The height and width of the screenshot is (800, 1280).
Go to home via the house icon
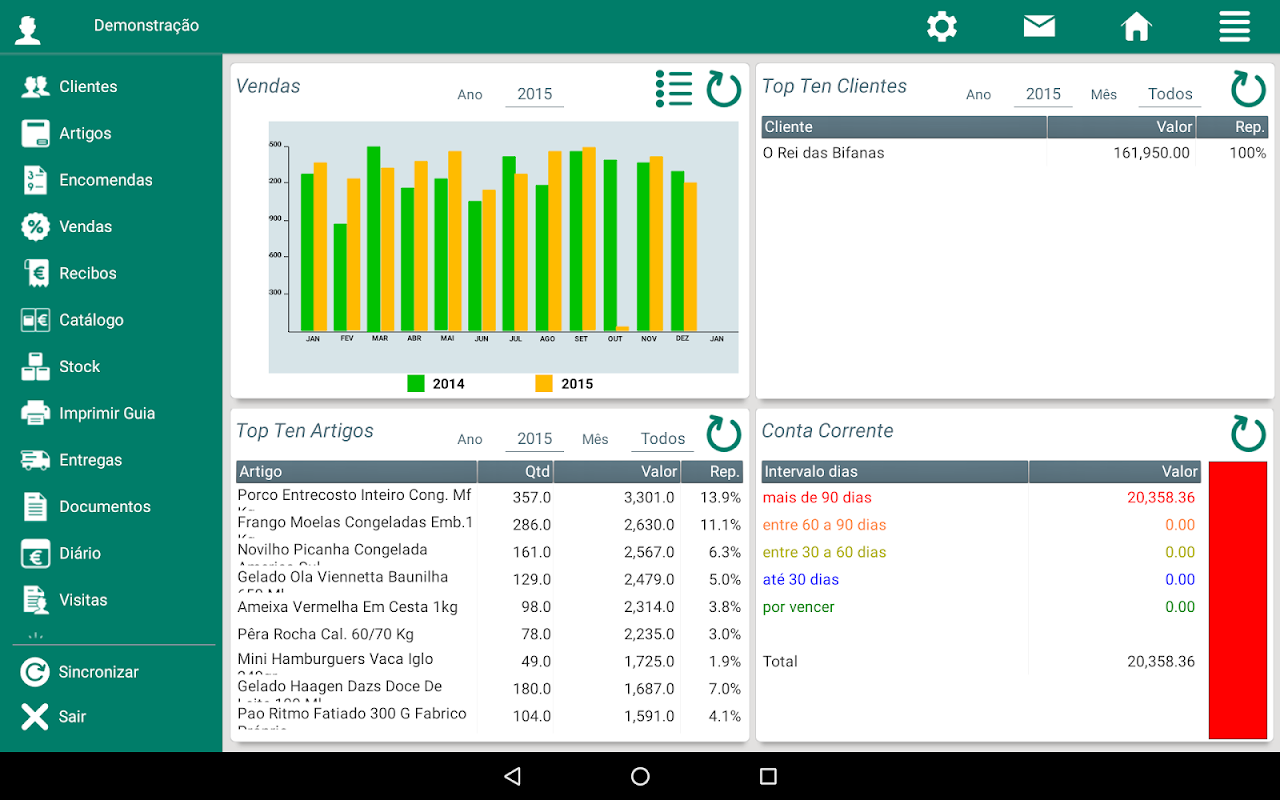click(1137, 27)
